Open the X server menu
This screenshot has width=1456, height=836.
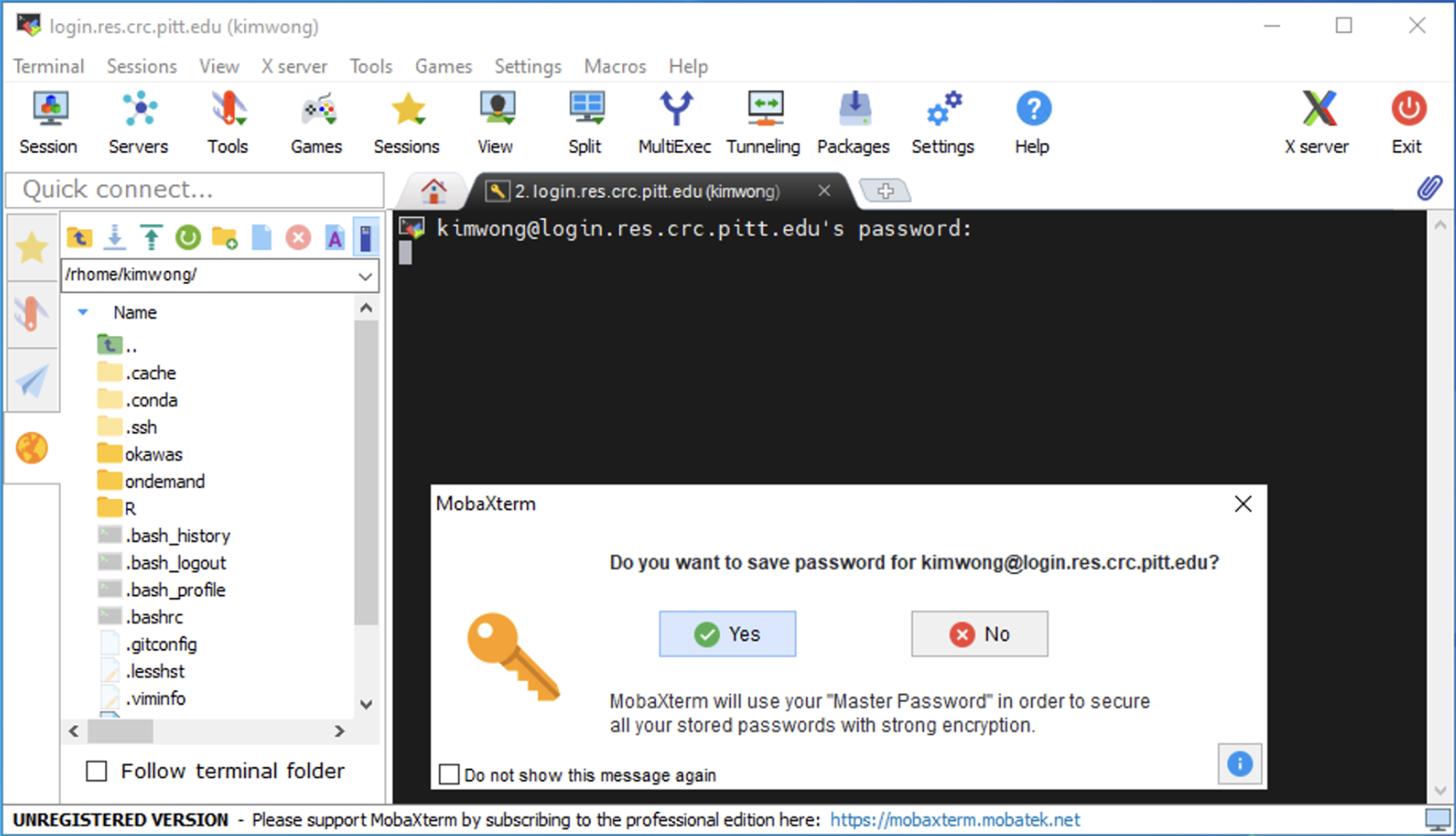[294, 66]
